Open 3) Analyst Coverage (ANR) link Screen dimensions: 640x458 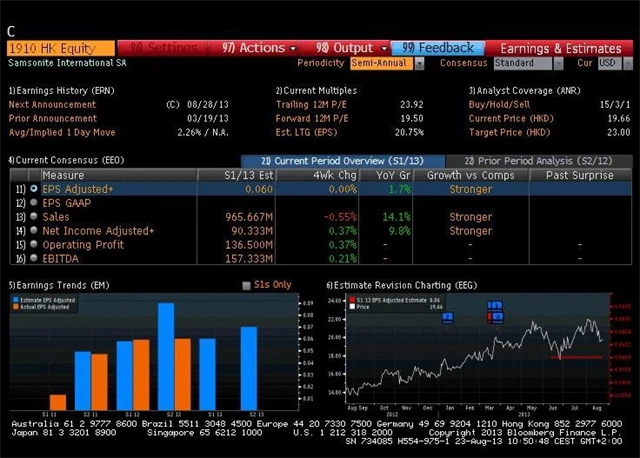(x=524, y=91)
